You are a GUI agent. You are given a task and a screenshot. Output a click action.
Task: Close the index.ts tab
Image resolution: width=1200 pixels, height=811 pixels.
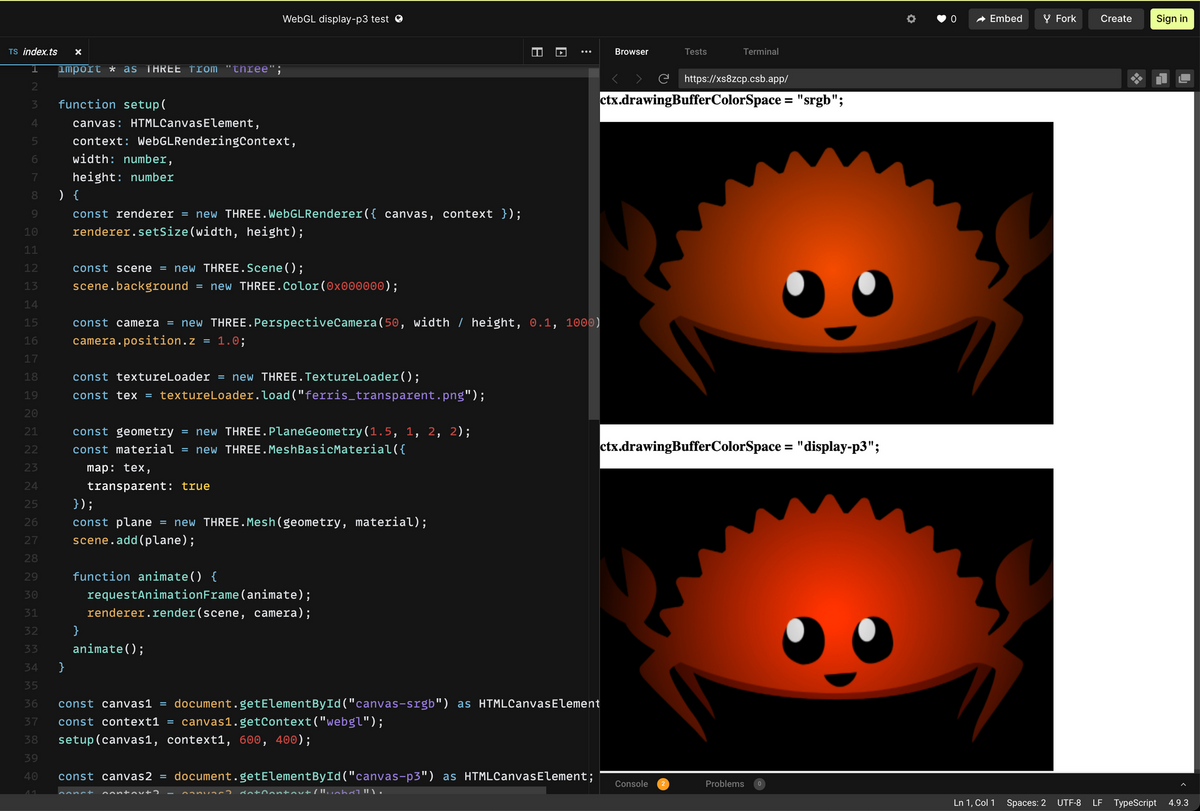point(78,51)
